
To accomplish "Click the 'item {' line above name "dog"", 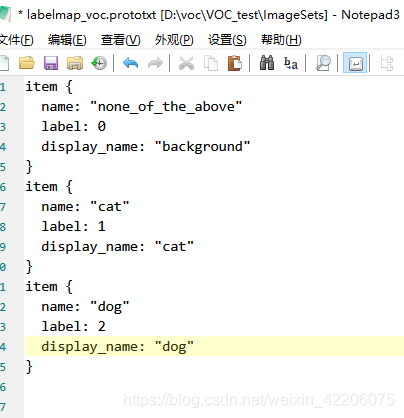I will pos(49,287).
